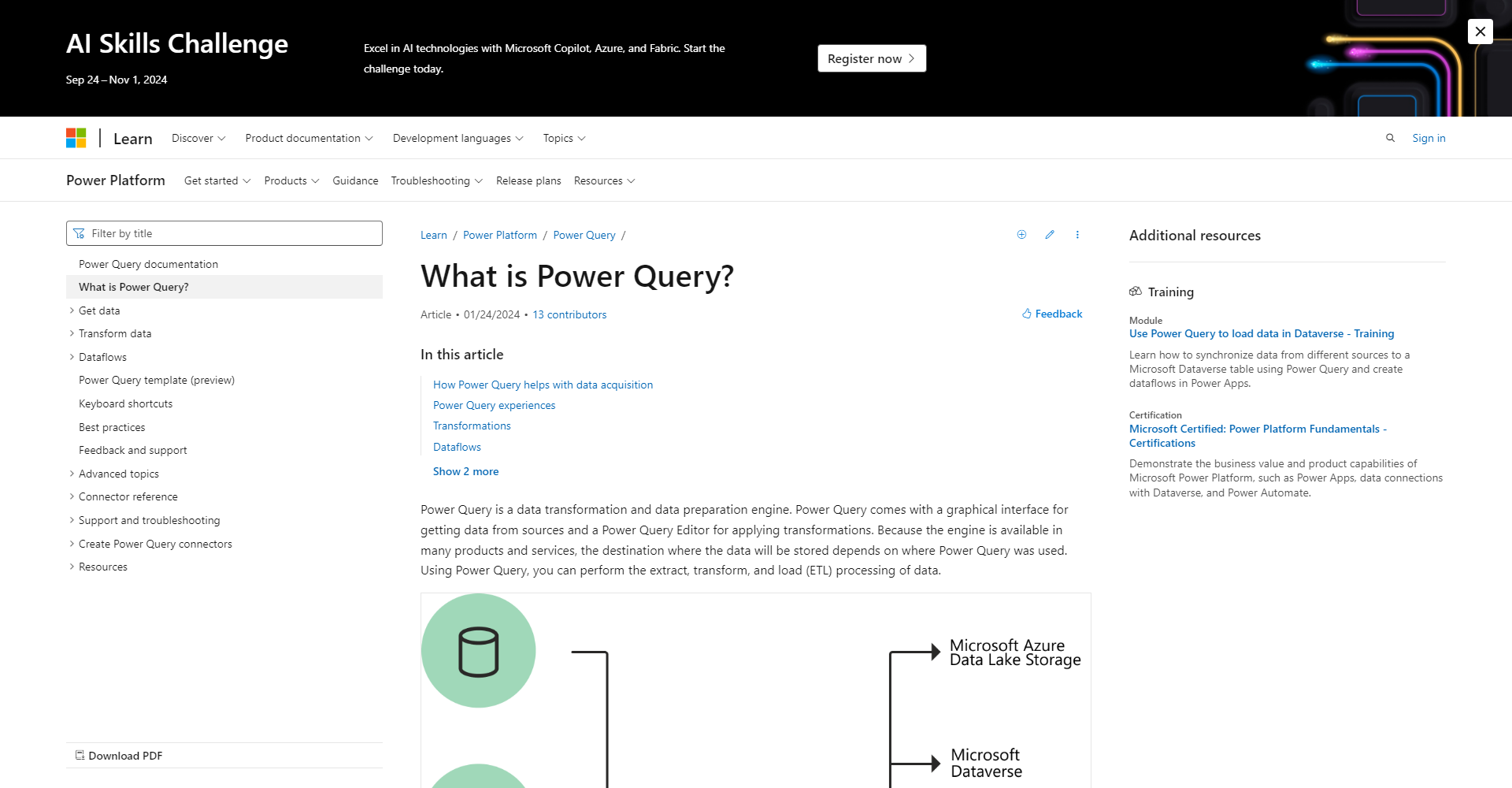1512x788 pixels.
Task: Click the Microsoft logo icon
Action: (x=76, y=137)
